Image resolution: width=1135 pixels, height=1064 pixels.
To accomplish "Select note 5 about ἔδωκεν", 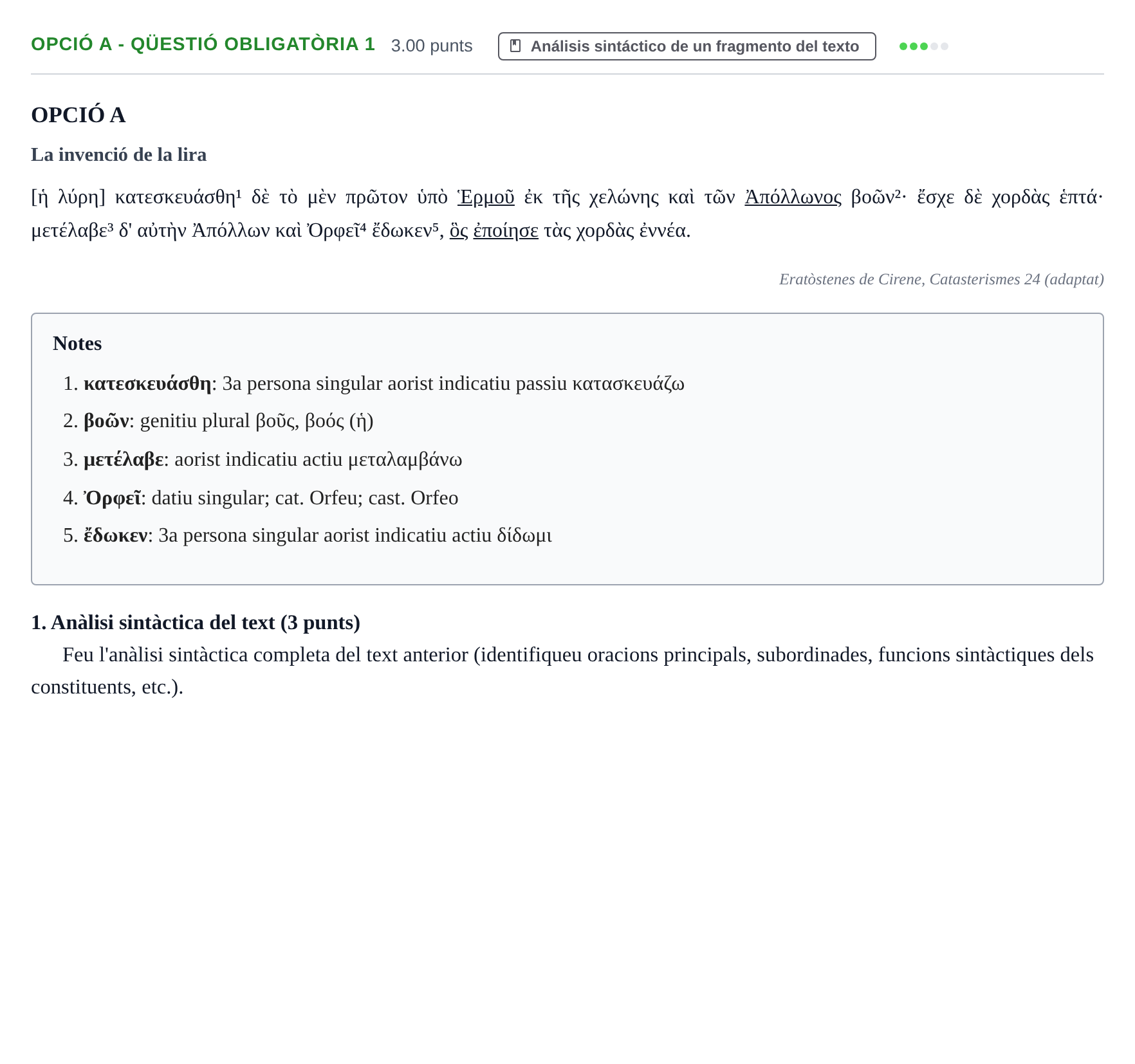I will click(x=308, y=535).
